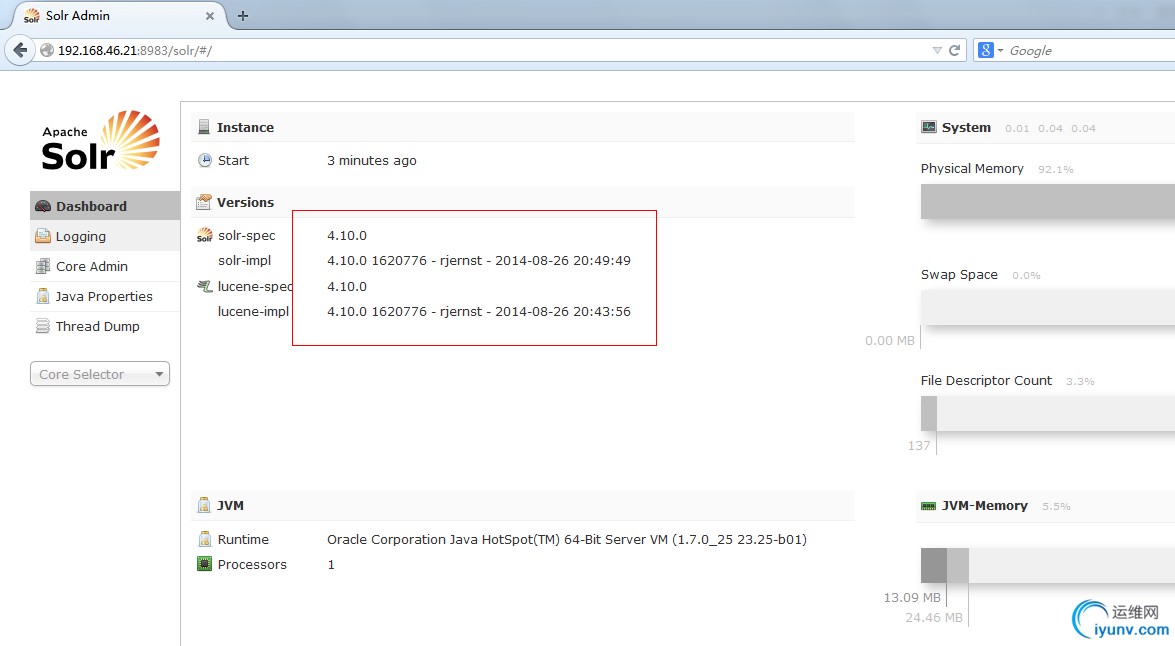Click the System load average 0.01

tap(1017, 129)
